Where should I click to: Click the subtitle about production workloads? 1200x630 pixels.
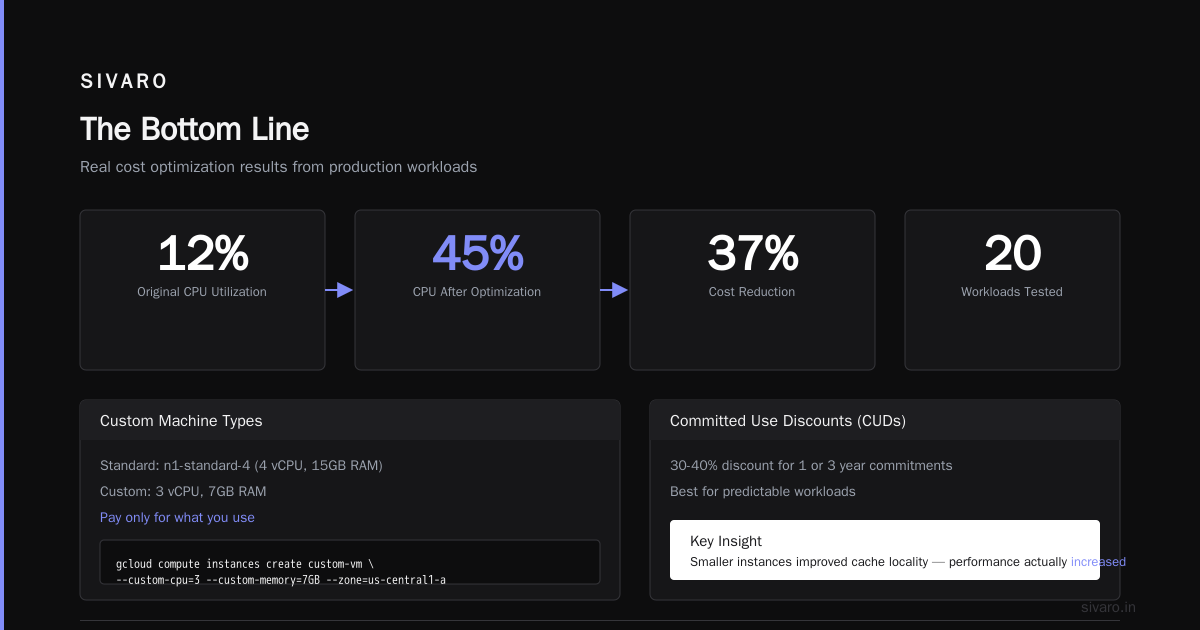278,167
